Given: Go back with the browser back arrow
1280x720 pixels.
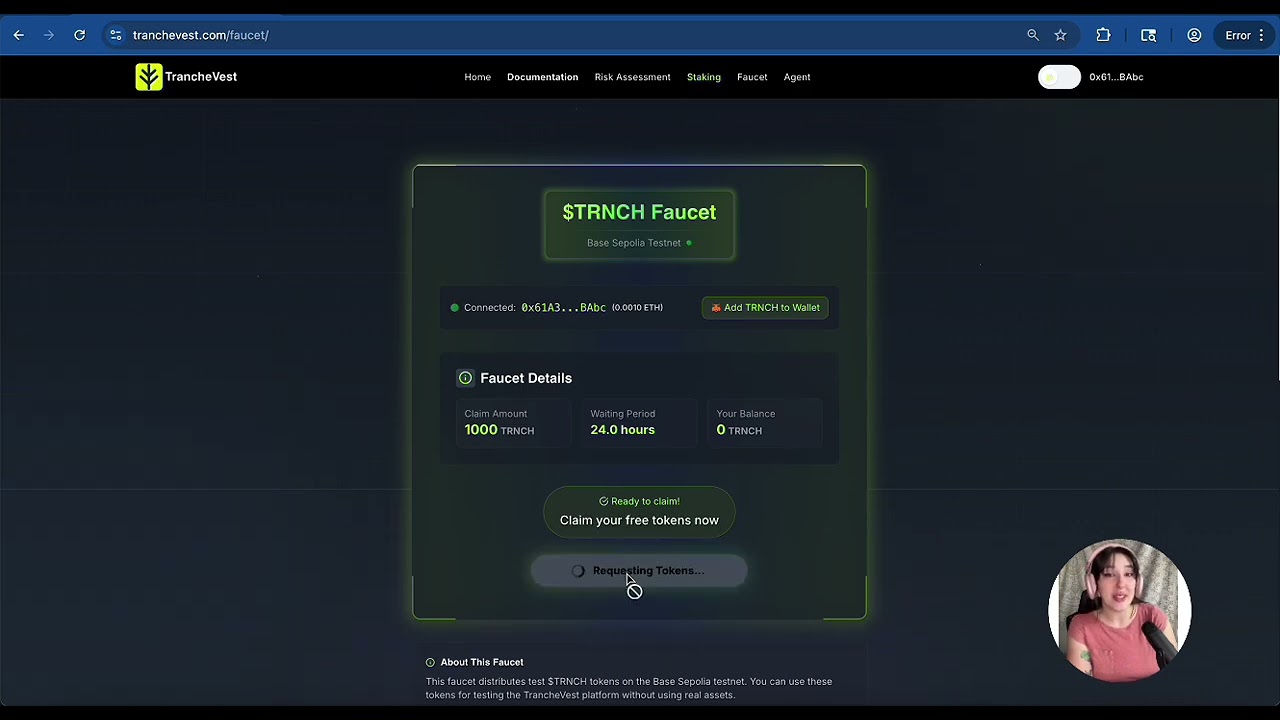Looking at the screenshot, I should (x=18, y=35).
